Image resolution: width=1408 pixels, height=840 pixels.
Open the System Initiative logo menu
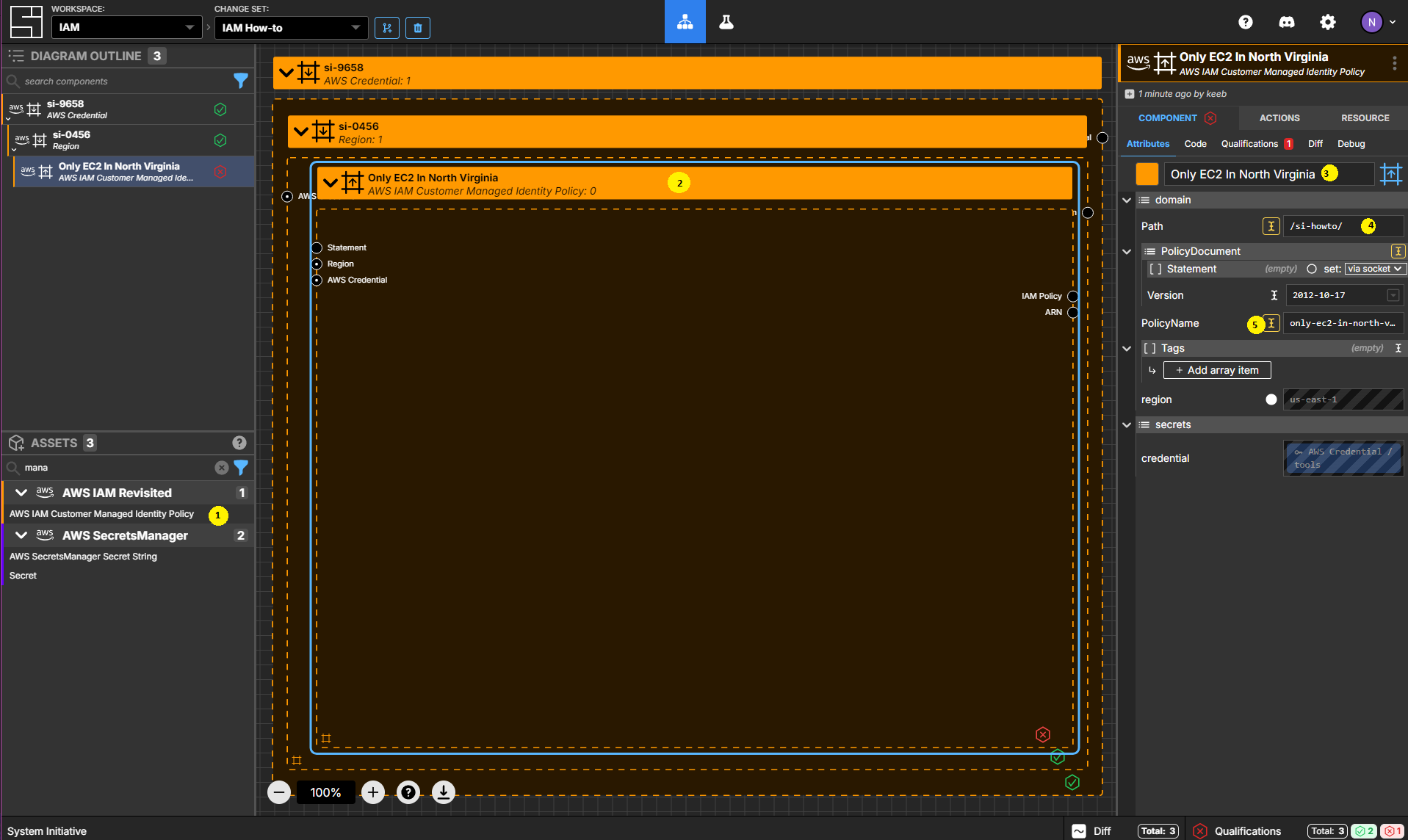tap(26, 21)
